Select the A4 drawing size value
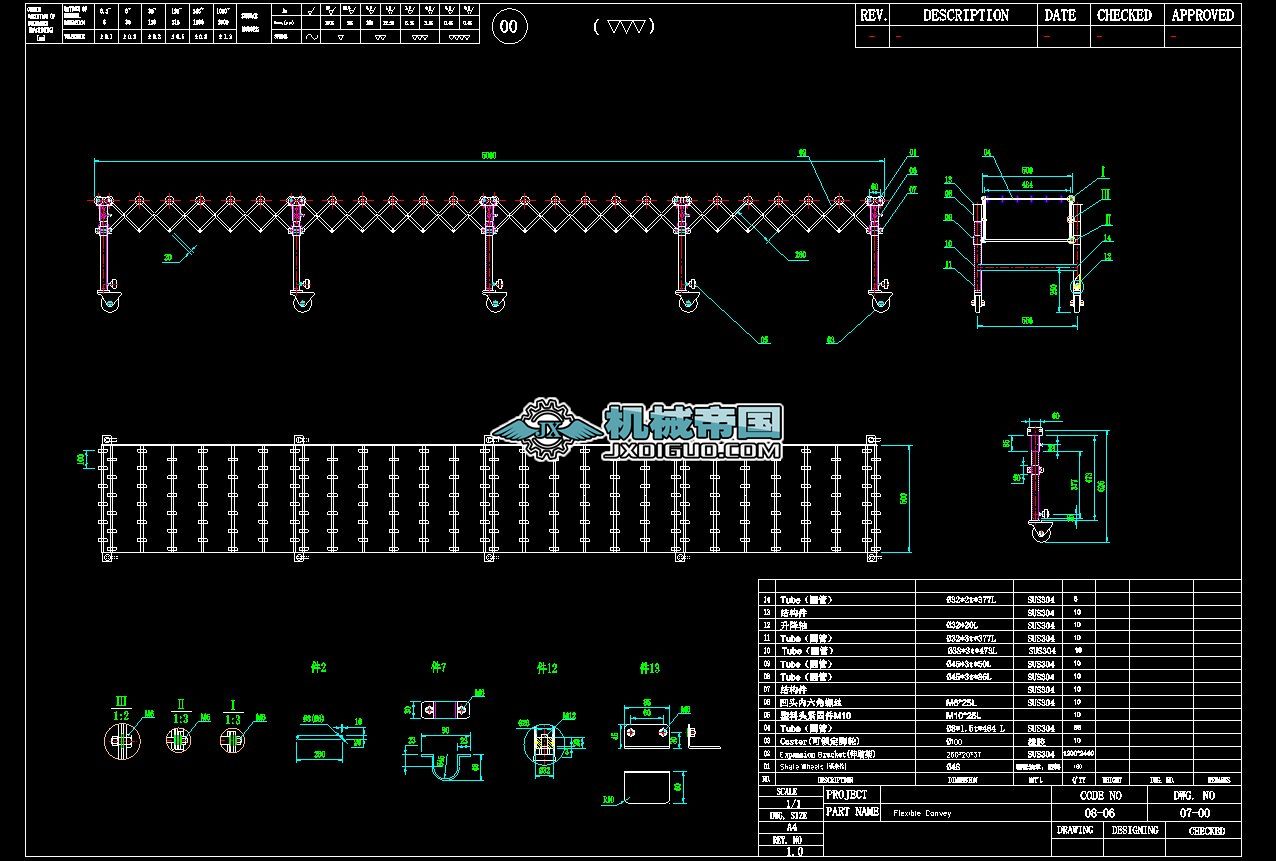 (792, 828)
